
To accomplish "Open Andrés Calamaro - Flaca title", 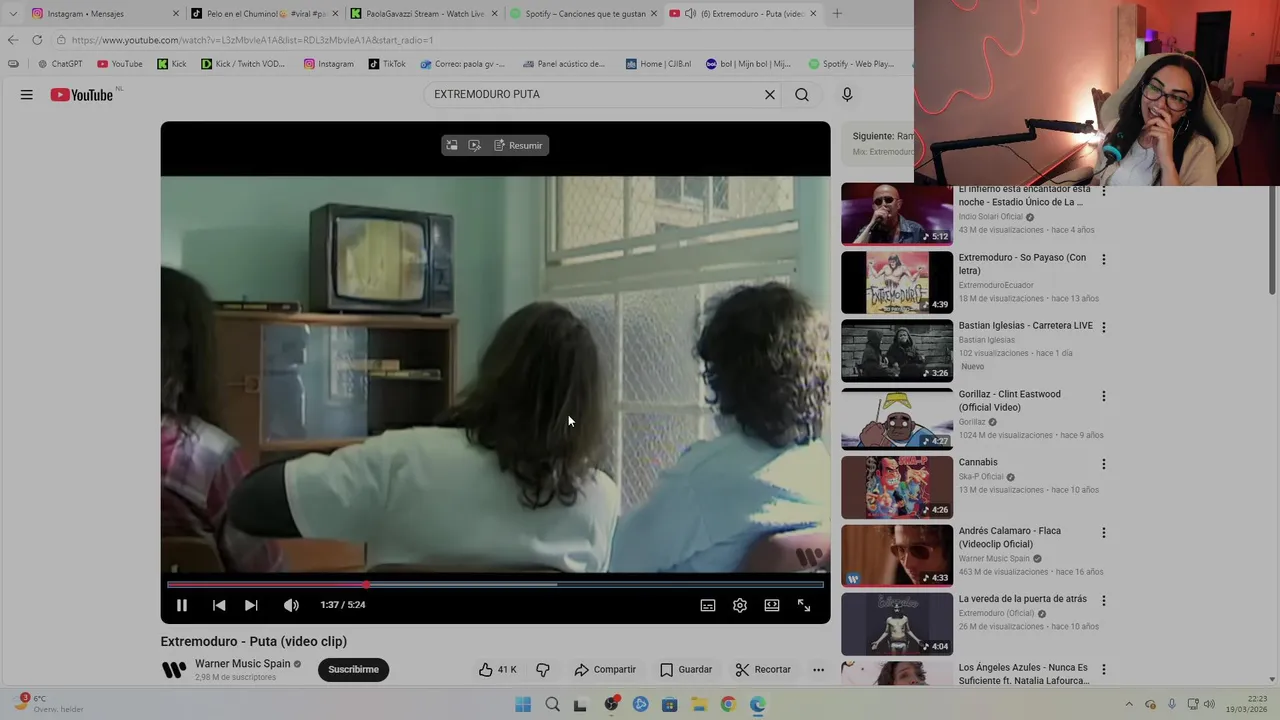I will [x=1008, y=538].
